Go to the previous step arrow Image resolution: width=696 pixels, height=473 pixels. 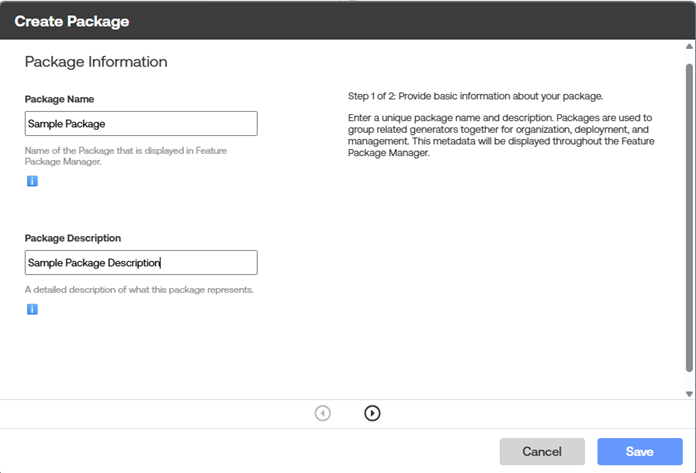(x=323, y=413)
